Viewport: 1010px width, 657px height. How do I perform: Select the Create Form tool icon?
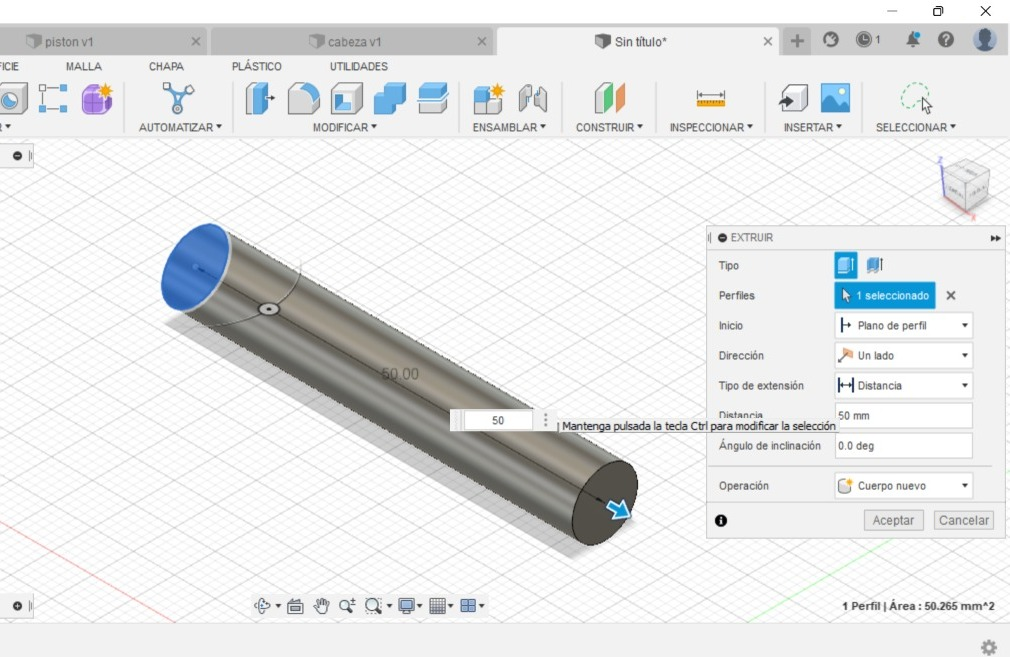[x=97, y=99]
